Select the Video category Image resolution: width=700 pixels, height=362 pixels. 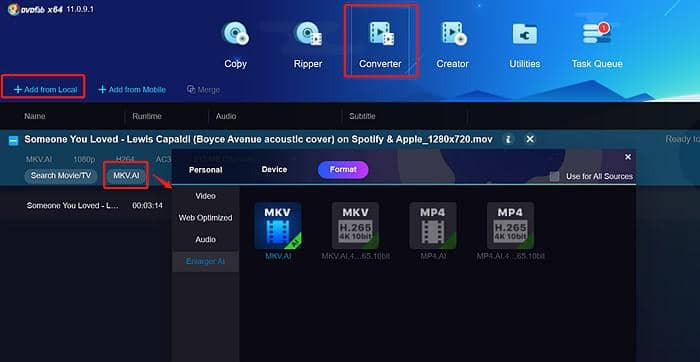pos(205,196)
